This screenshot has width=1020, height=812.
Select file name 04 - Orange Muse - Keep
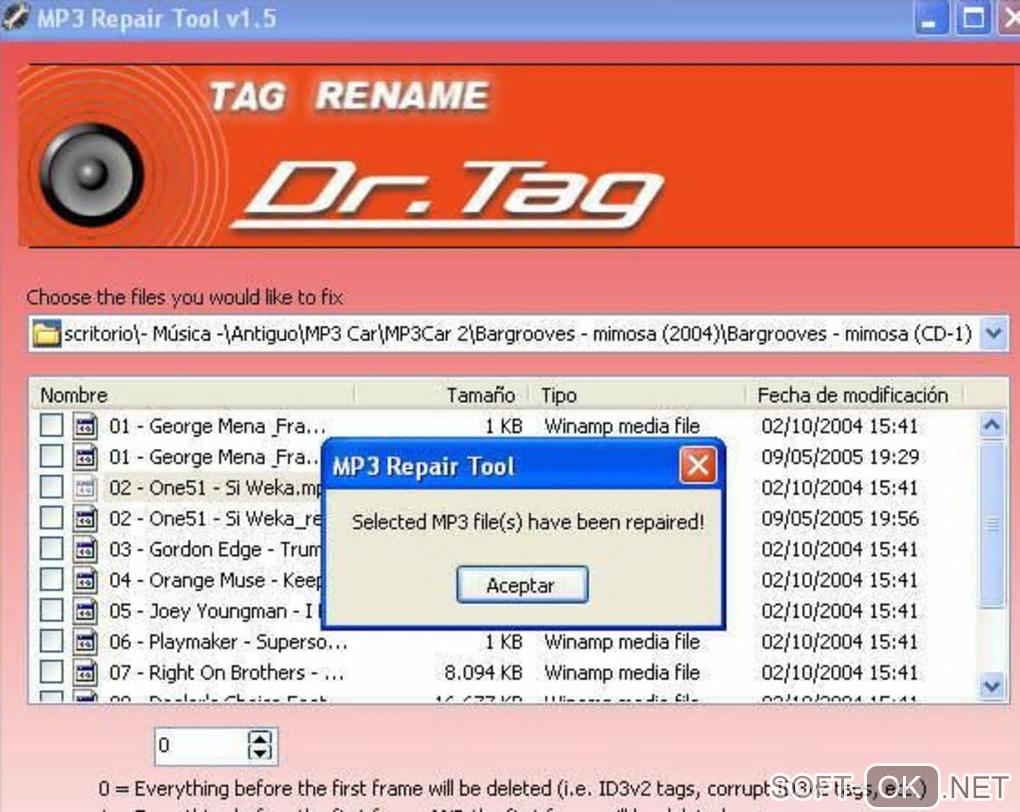(215, 579)
